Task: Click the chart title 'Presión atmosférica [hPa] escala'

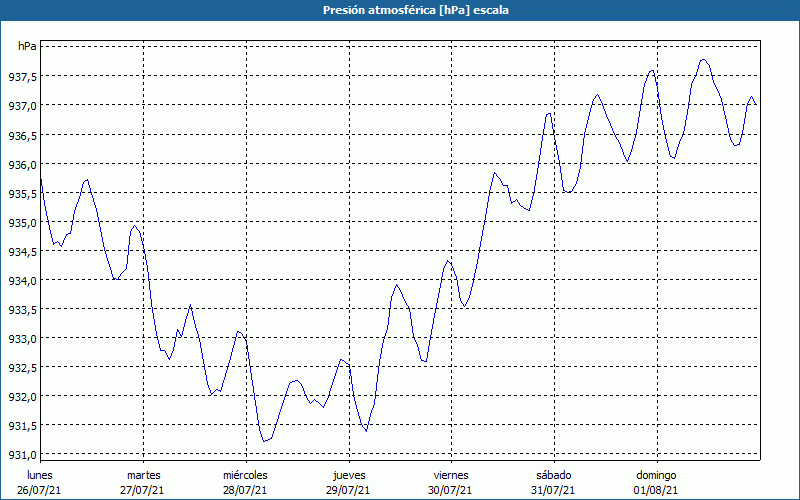Action: pos(416,10)
